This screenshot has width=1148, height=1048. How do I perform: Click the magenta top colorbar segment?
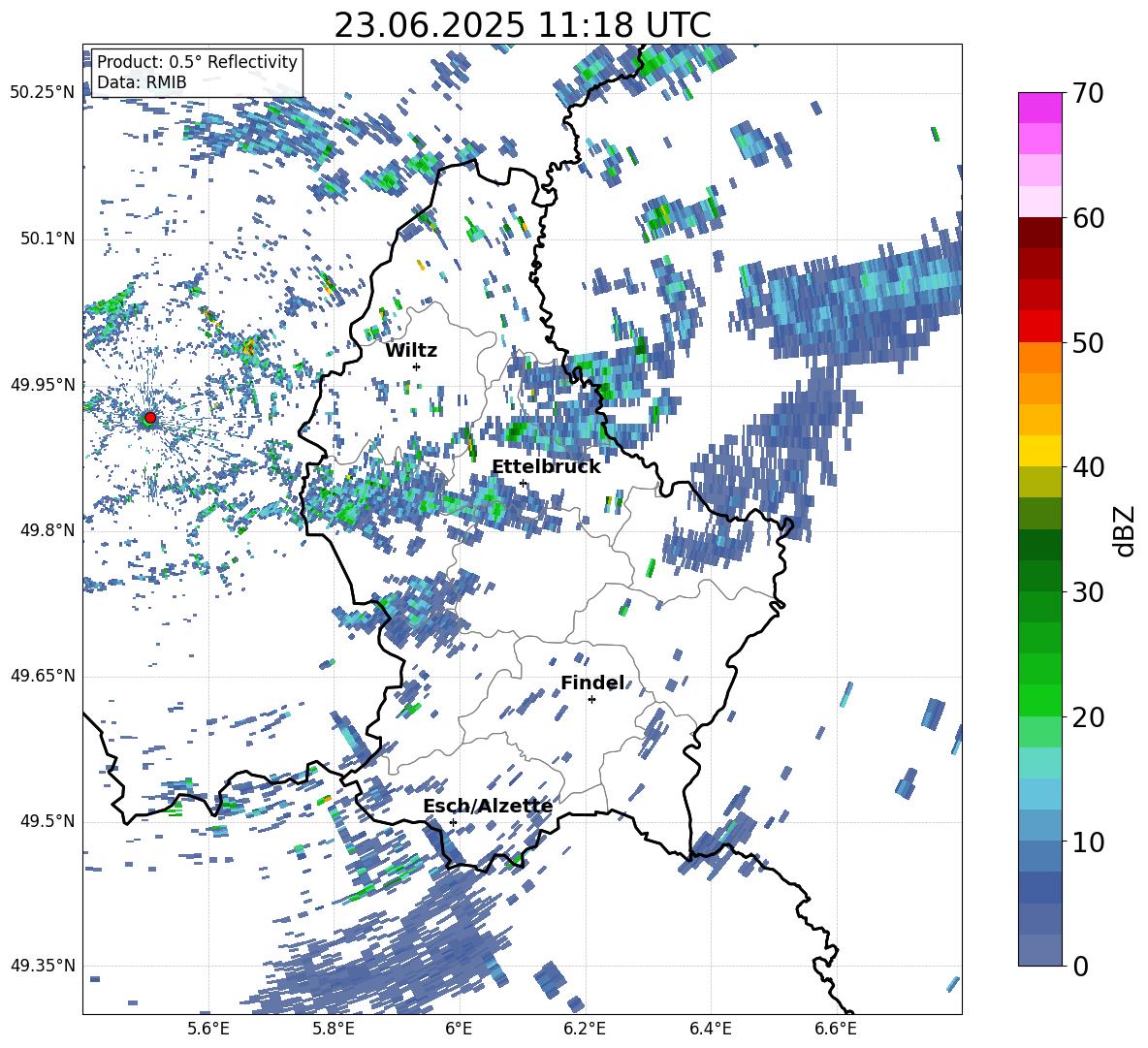coord(1039,108)
